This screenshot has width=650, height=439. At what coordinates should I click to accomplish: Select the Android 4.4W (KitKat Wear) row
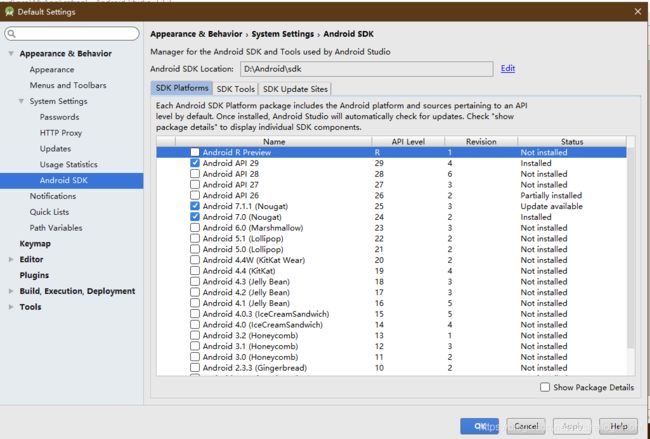pyautogui.click(x=391, y=260)
